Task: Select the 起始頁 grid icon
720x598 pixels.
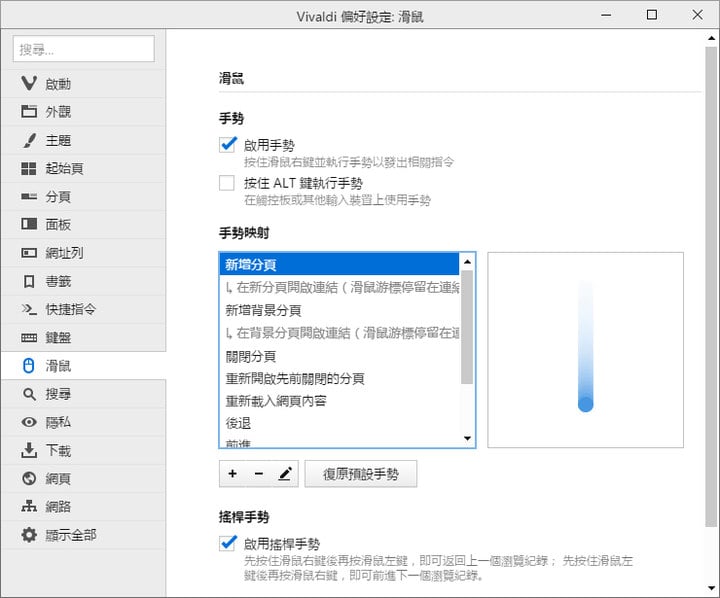Action: click(29, 169)
